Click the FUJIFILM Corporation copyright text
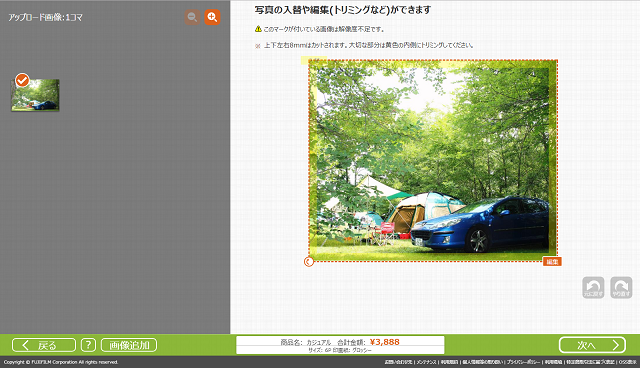Image resolution: width=640 pixels, height=368 pixels. tap(61, 362)
